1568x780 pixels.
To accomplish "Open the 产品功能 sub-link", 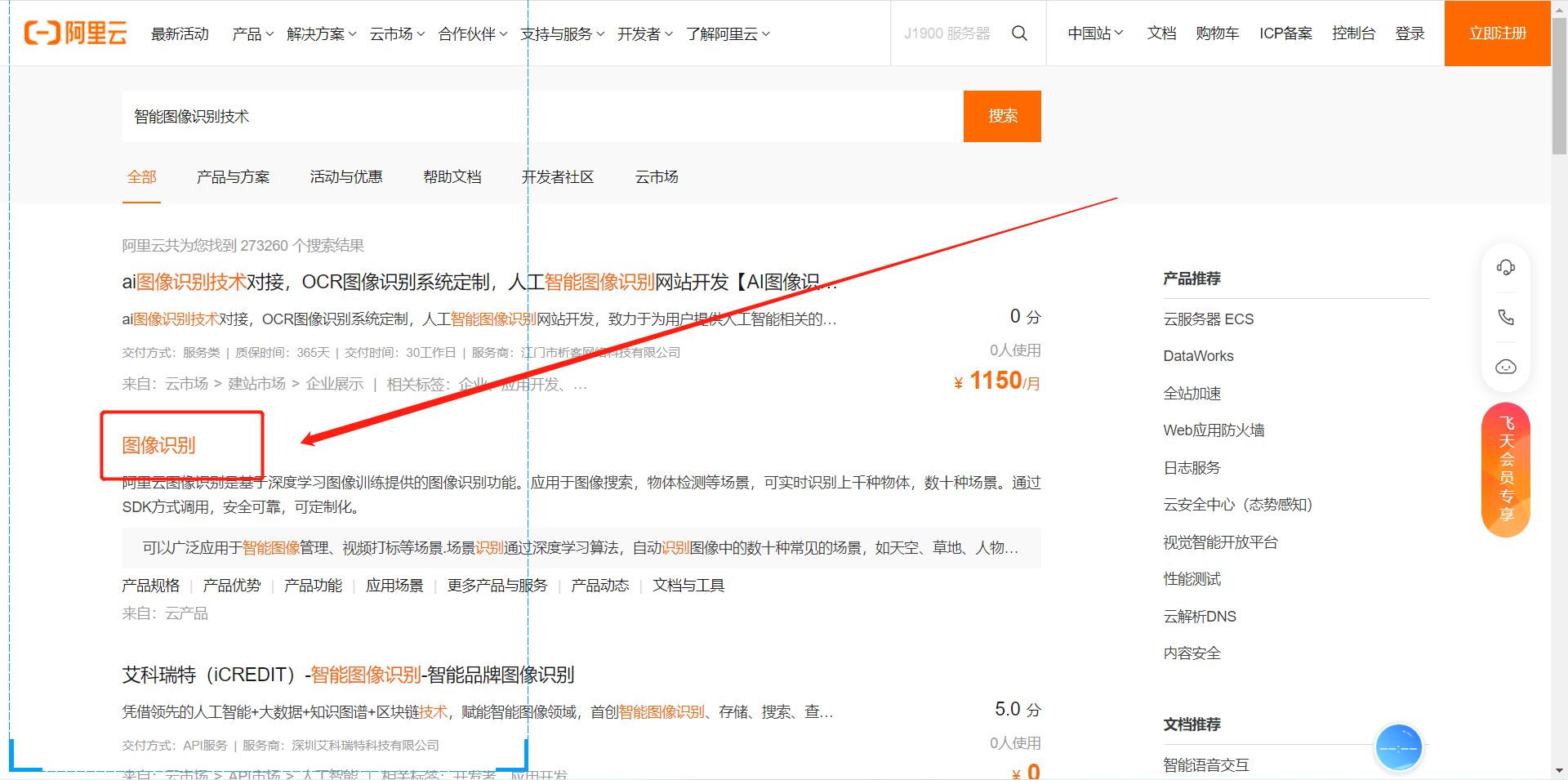I will coord(313,586).
